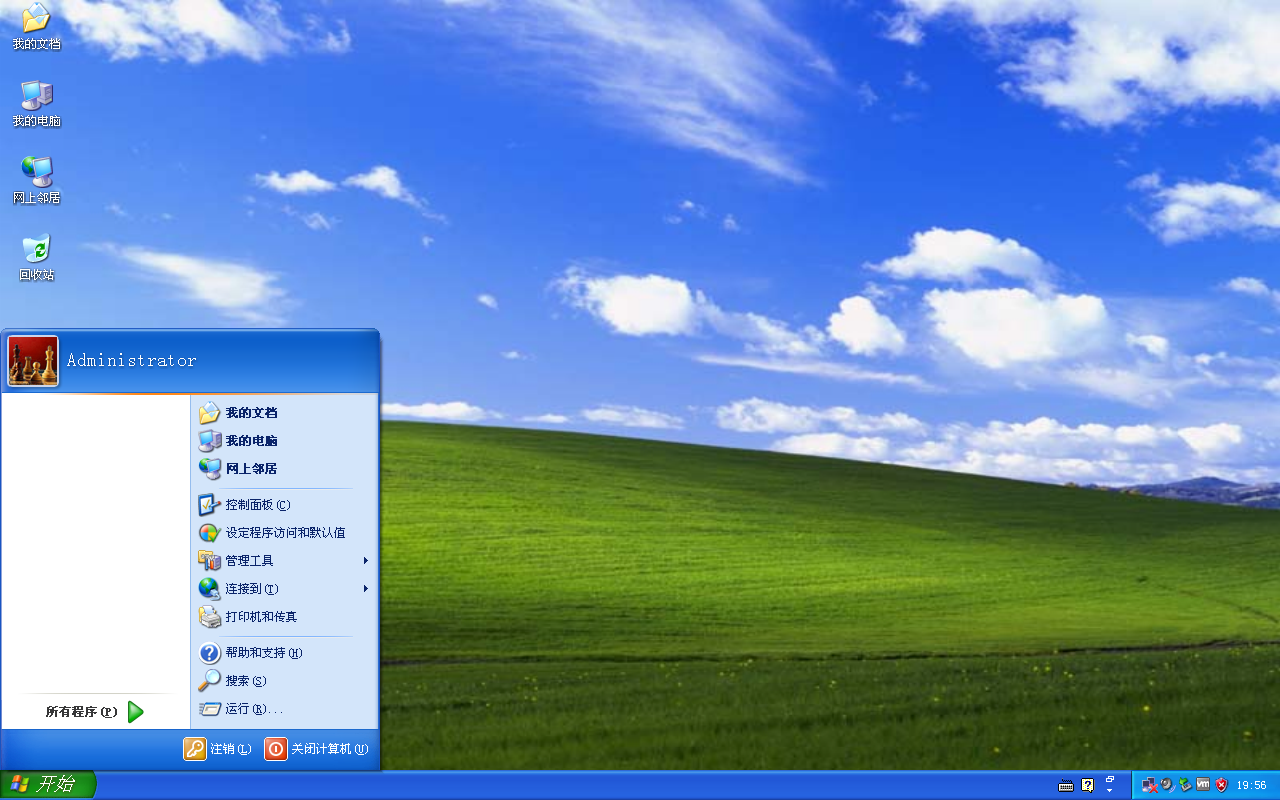Expand 管理工具 submenu arrow
This screenshot has height=800, width=1280.
(x=366, y=561)
